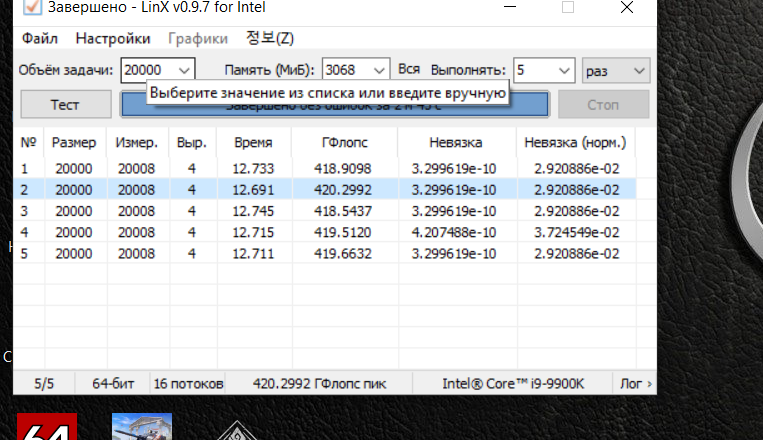Select row 1 with time 12.733
The height and width of the screenshot is (440, 763).
coord(325,168)
